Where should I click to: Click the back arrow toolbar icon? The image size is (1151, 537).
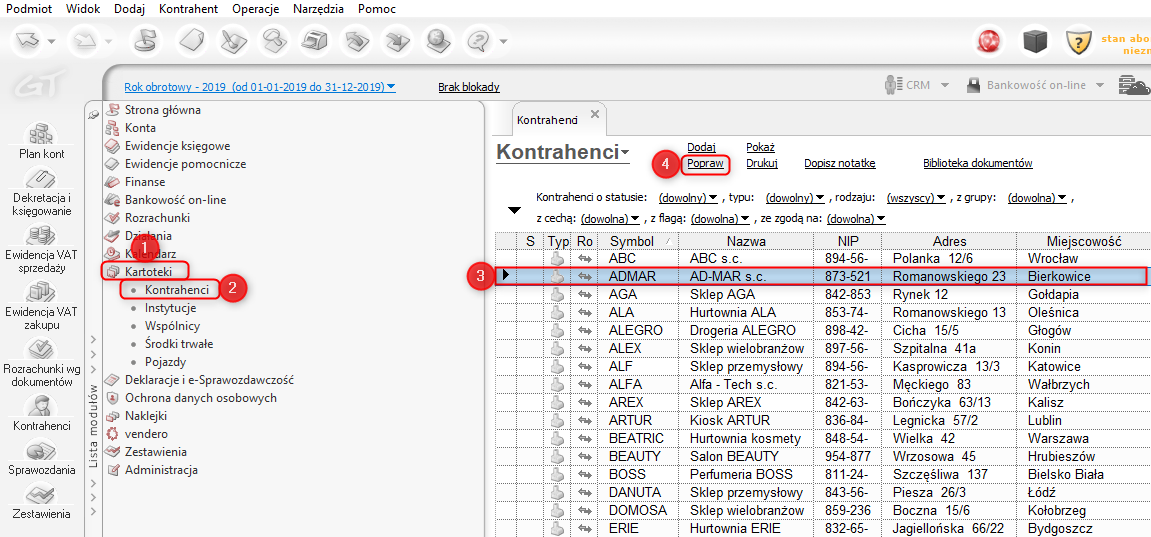pyautogui.click(x=29, y=41)
